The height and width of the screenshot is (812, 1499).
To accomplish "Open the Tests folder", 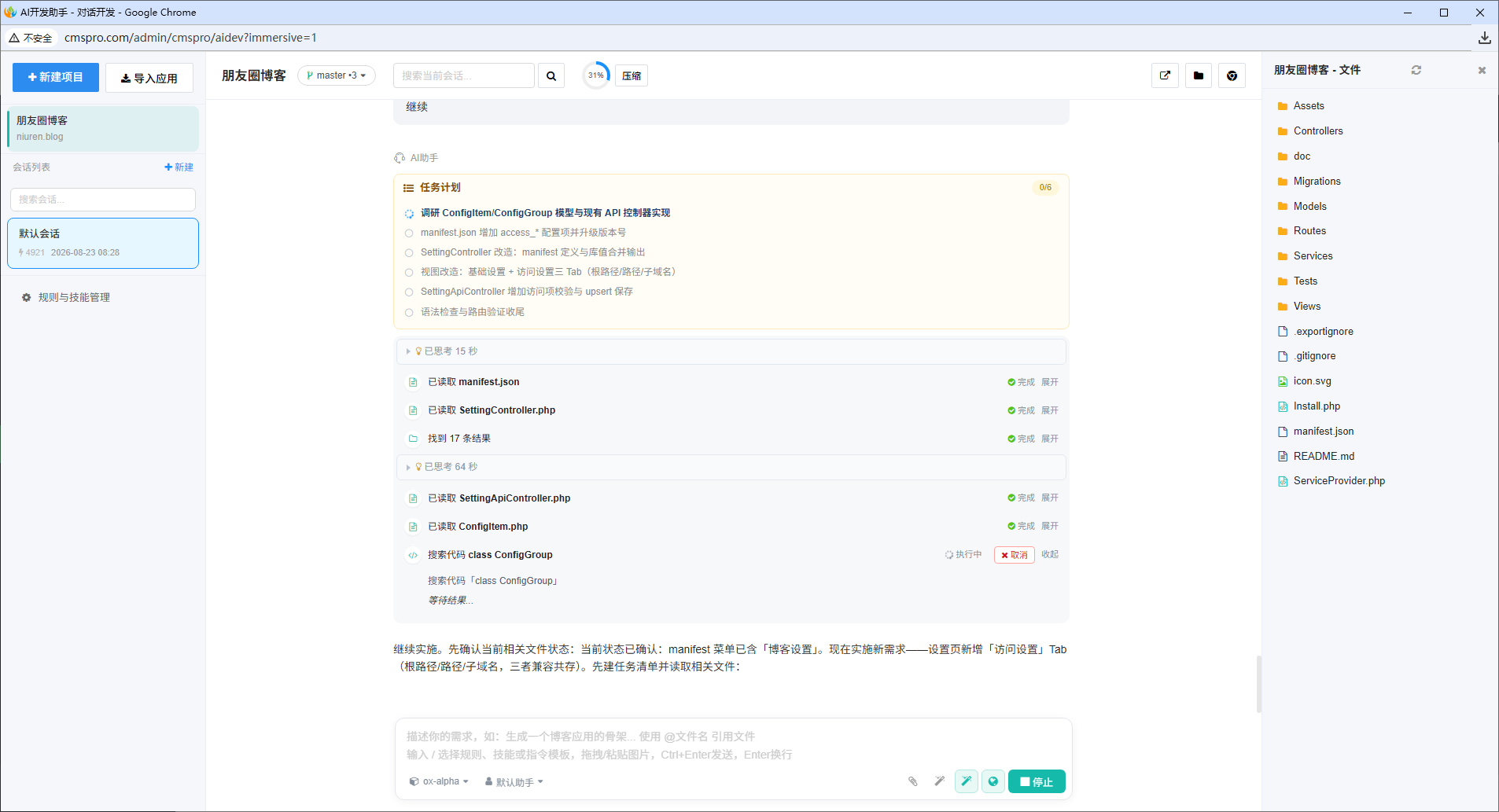I will (x=1305, y=281).
